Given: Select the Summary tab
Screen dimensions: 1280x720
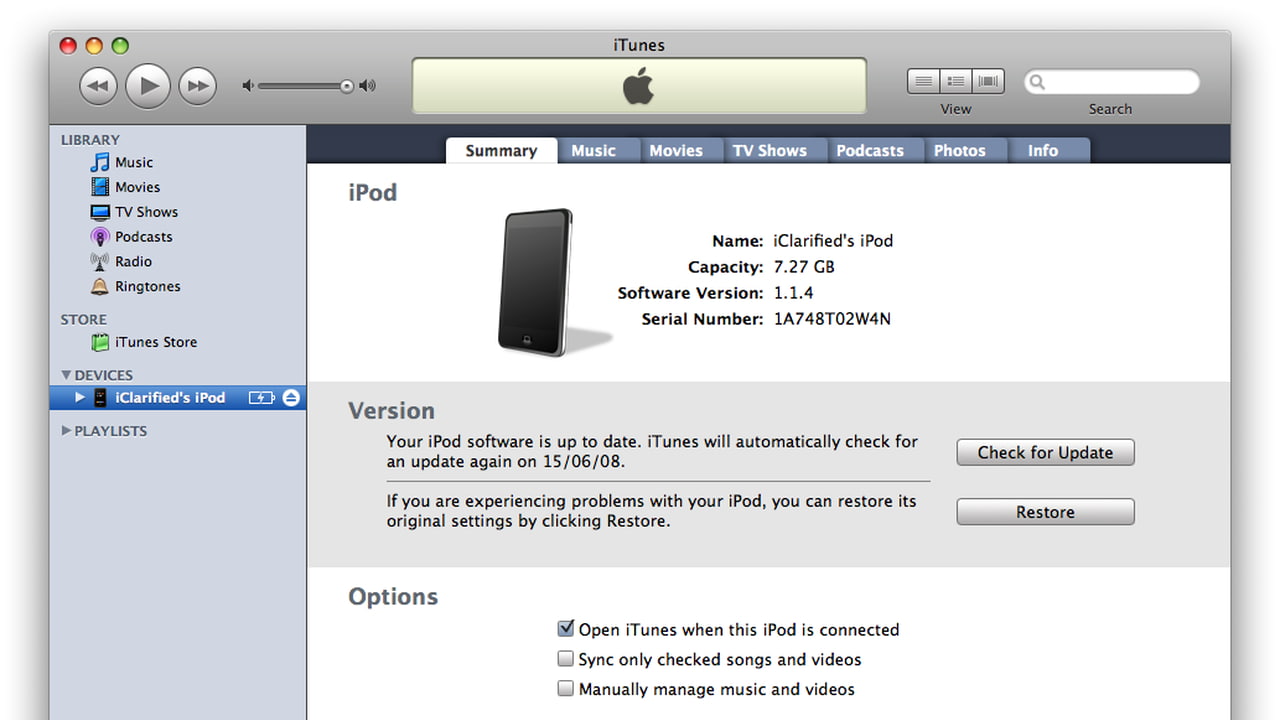Looking at the screenshot, I should [x=501, y=150].
